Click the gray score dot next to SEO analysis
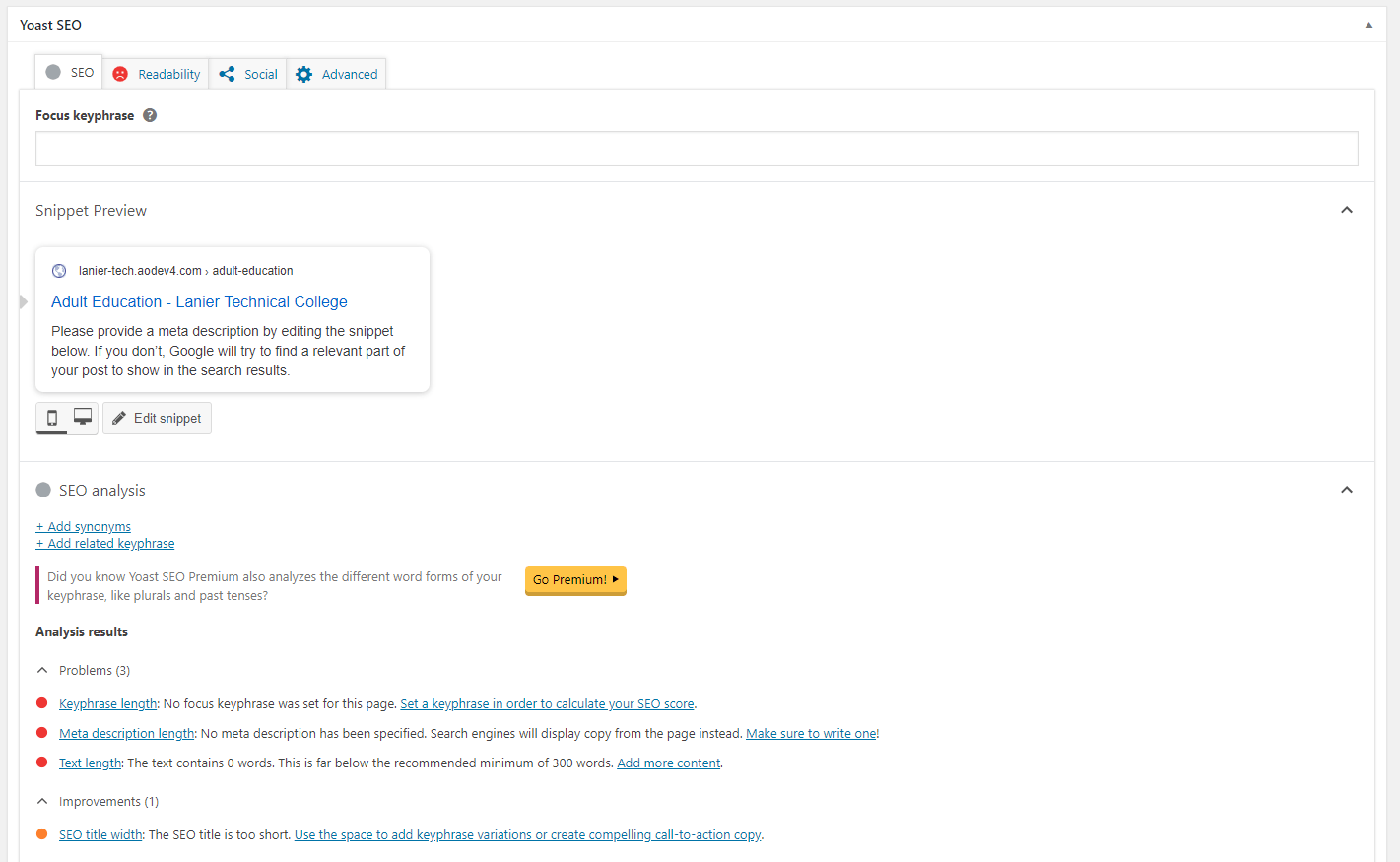 pos(43,490)
